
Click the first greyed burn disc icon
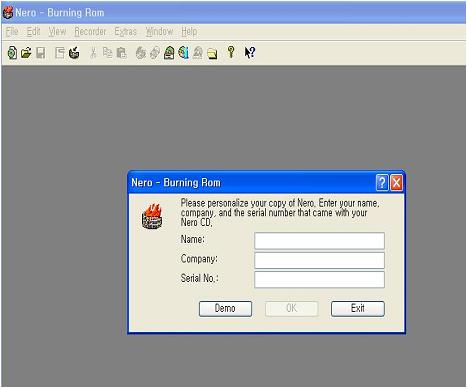click(141, 53)
